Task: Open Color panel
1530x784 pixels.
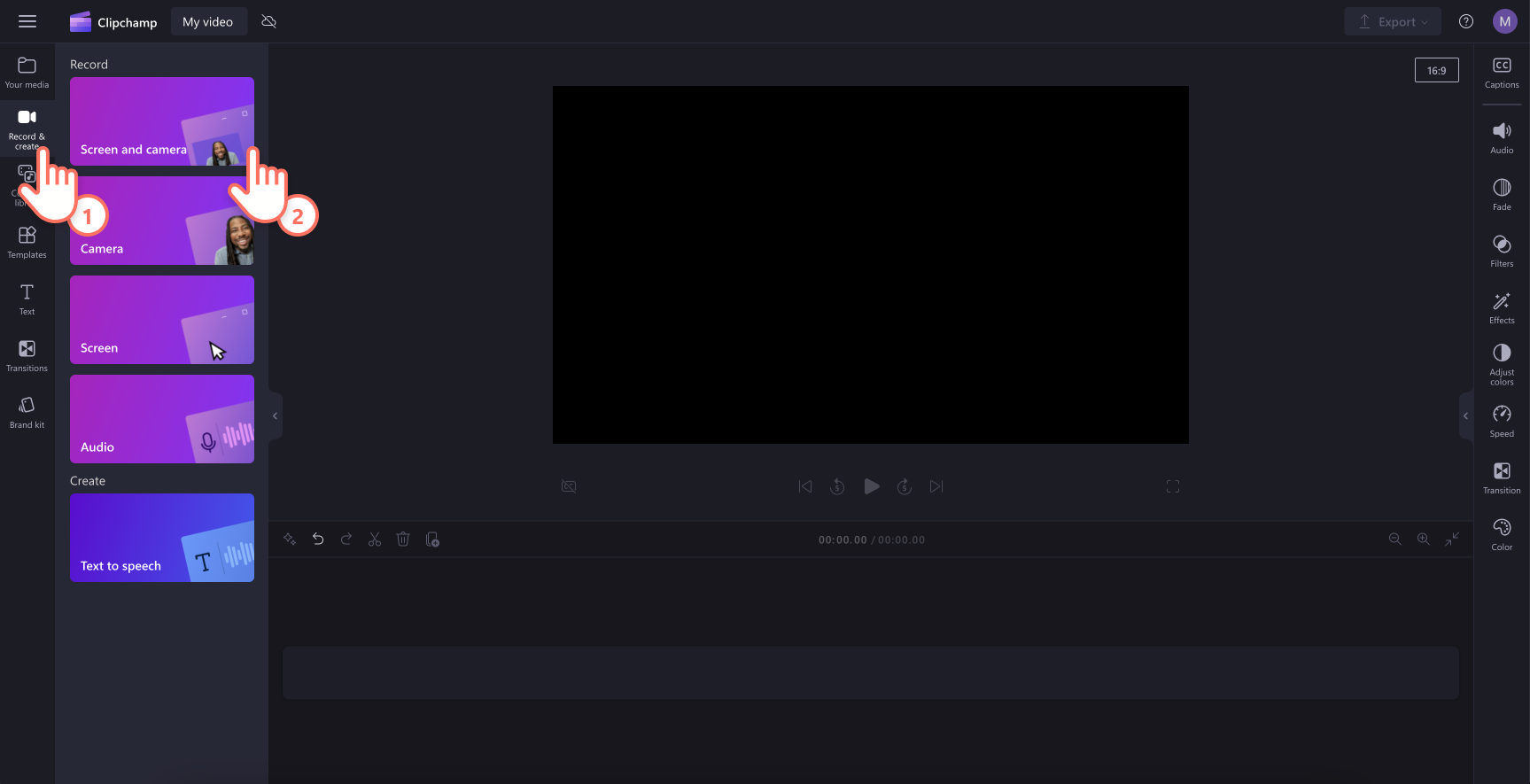Action: 1502,536
